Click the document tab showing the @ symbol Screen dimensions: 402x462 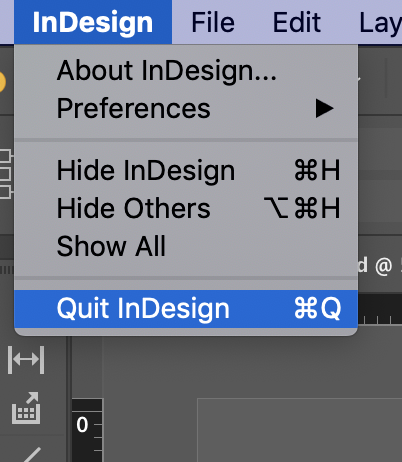pos(380,265)
